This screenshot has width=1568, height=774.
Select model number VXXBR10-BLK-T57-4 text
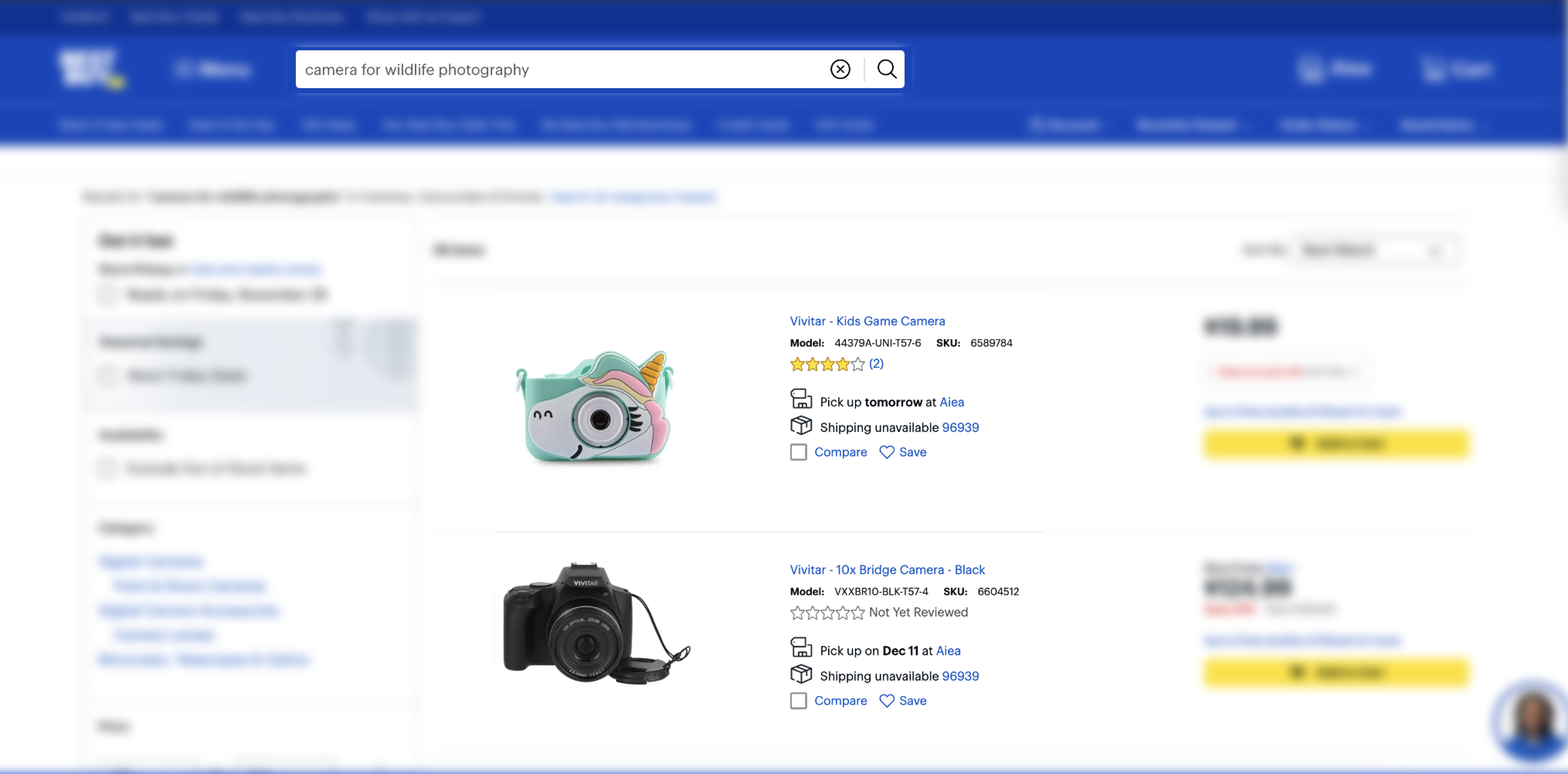tap(881, 592)
